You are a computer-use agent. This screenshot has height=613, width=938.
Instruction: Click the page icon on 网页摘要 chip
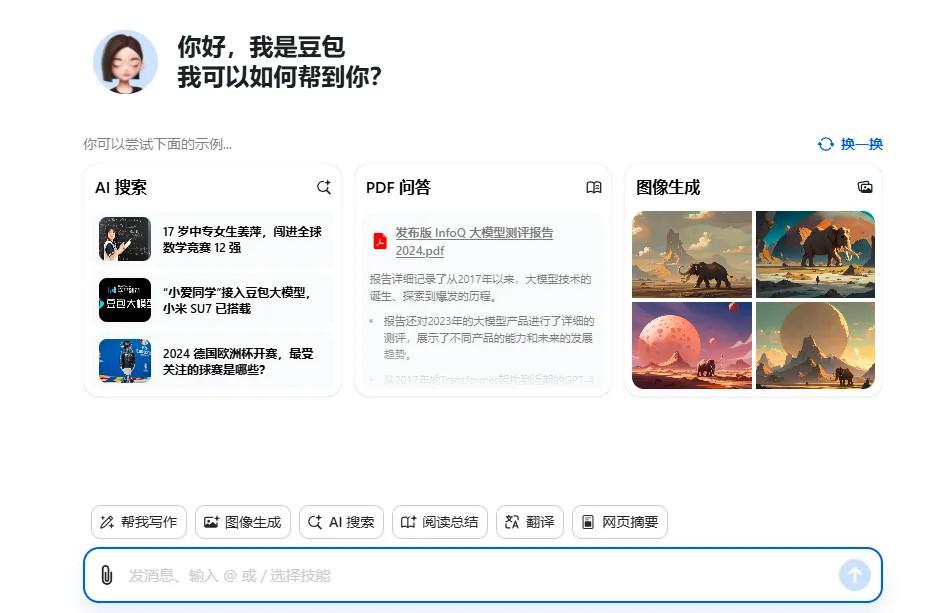pyautogui.click(x=588, y=522)
